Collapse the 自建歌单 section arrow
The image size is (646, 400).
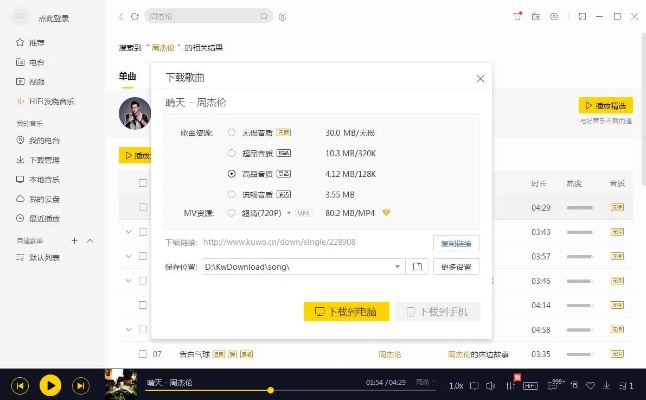90,241
